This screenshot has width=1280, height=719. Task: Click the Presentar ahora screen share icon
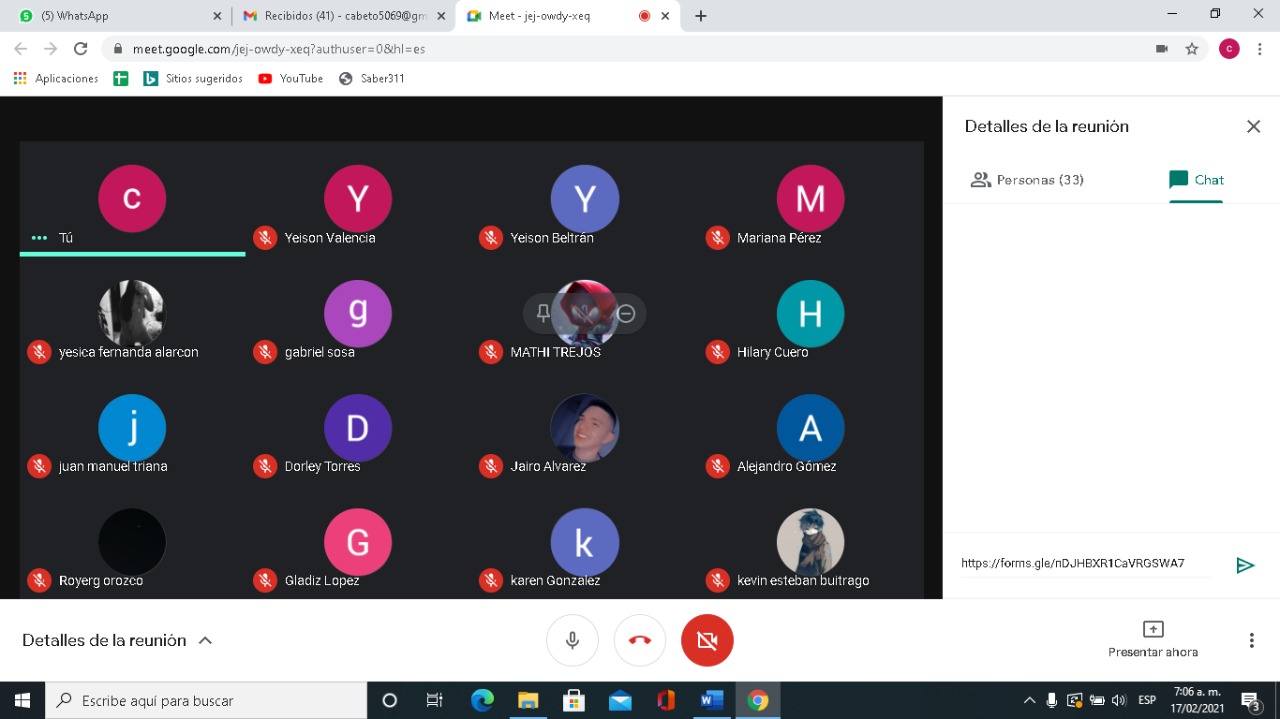point(1153,629)
